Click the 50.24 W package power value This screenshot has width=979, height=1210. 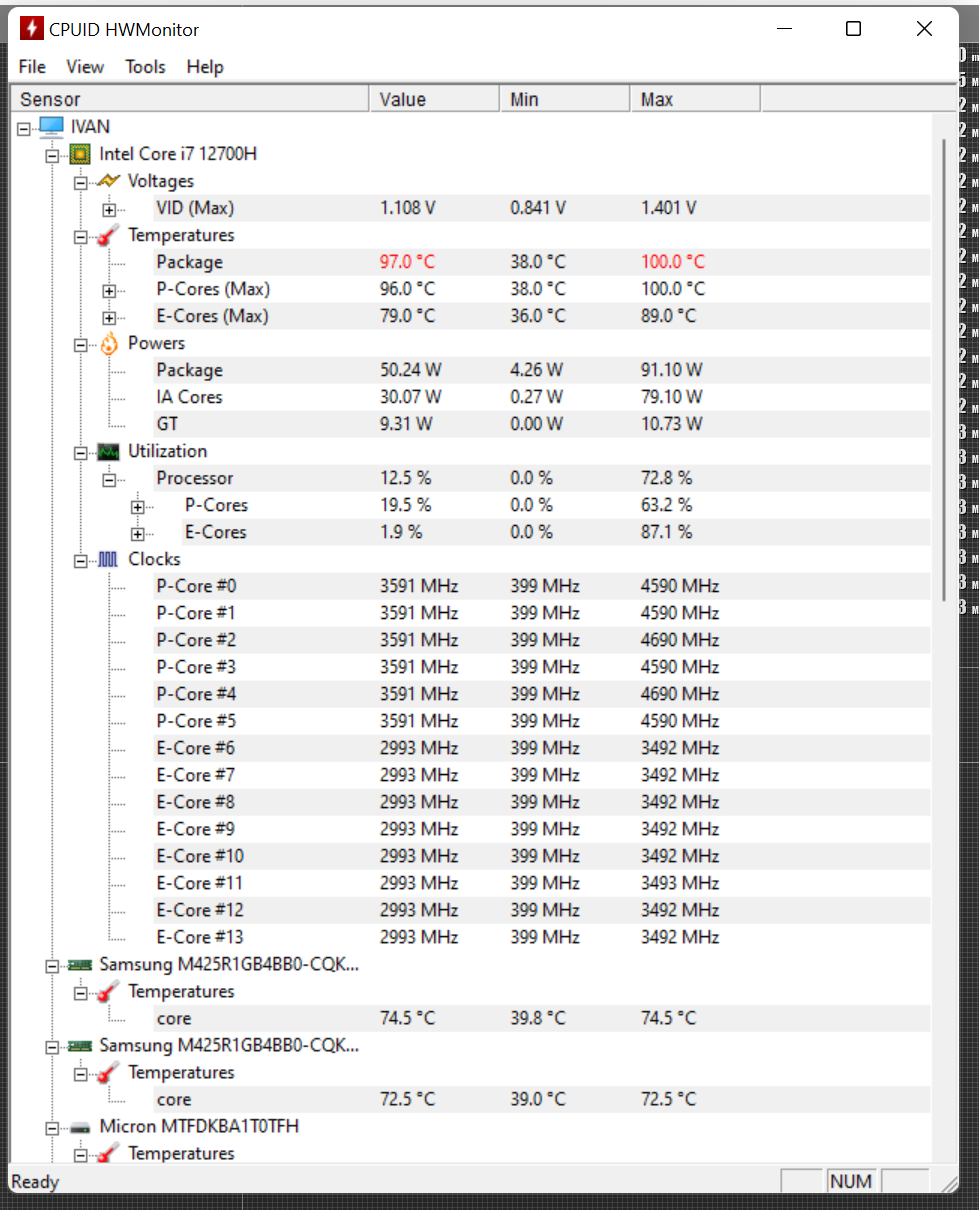pos(410,370)
